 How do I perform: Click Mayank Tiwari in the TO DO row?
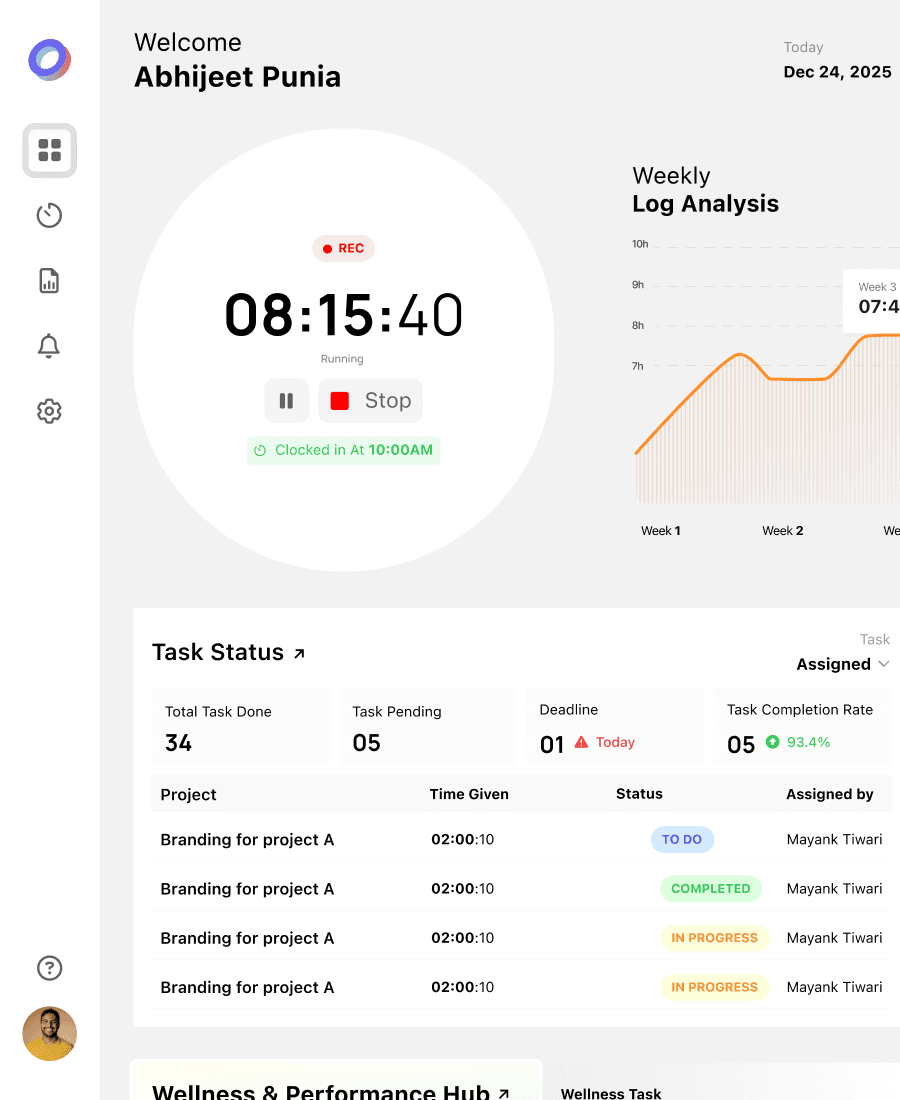[834, 840]
